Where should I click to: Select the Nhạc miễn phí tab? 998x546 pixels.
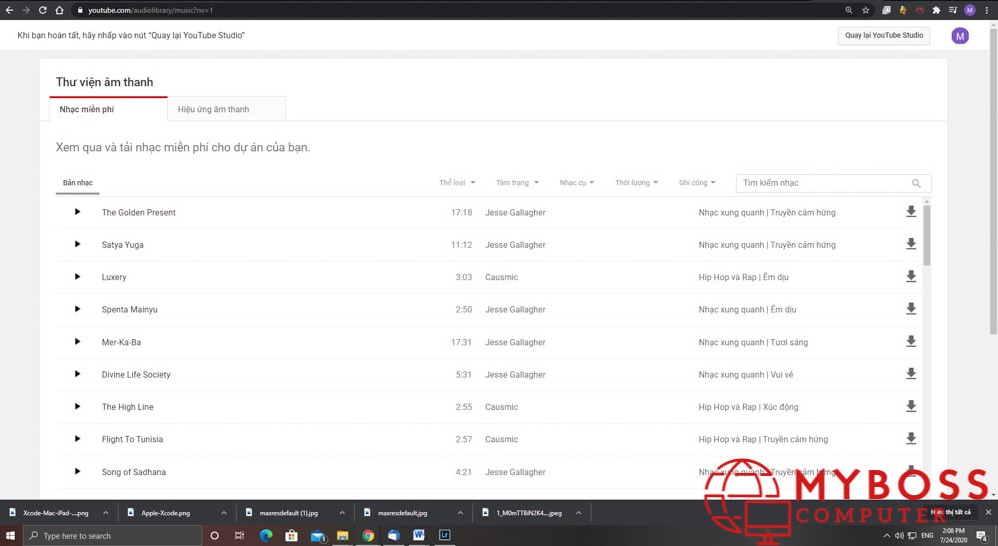(87, 109)
